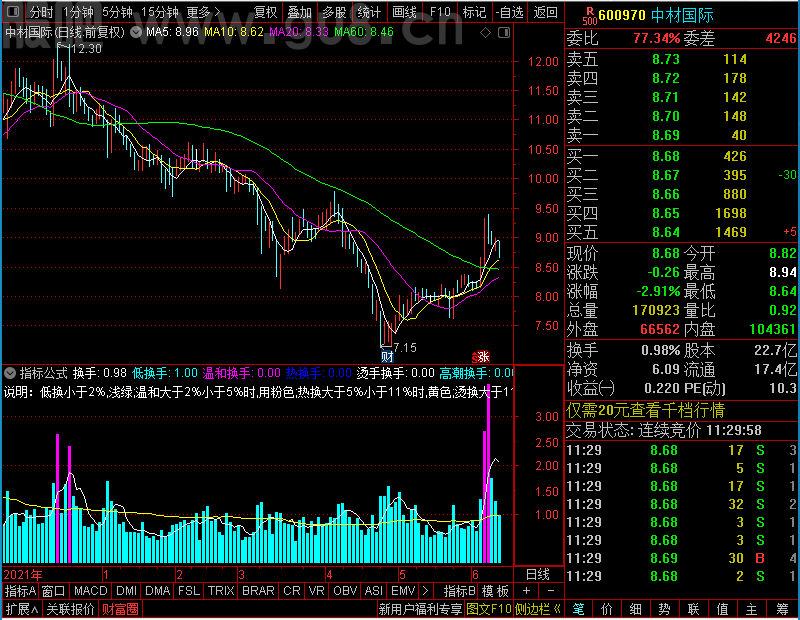Viewport: 800px width, 620px height.
Task: Select the 联 linkage tab
Action: (x=693, y=609)
